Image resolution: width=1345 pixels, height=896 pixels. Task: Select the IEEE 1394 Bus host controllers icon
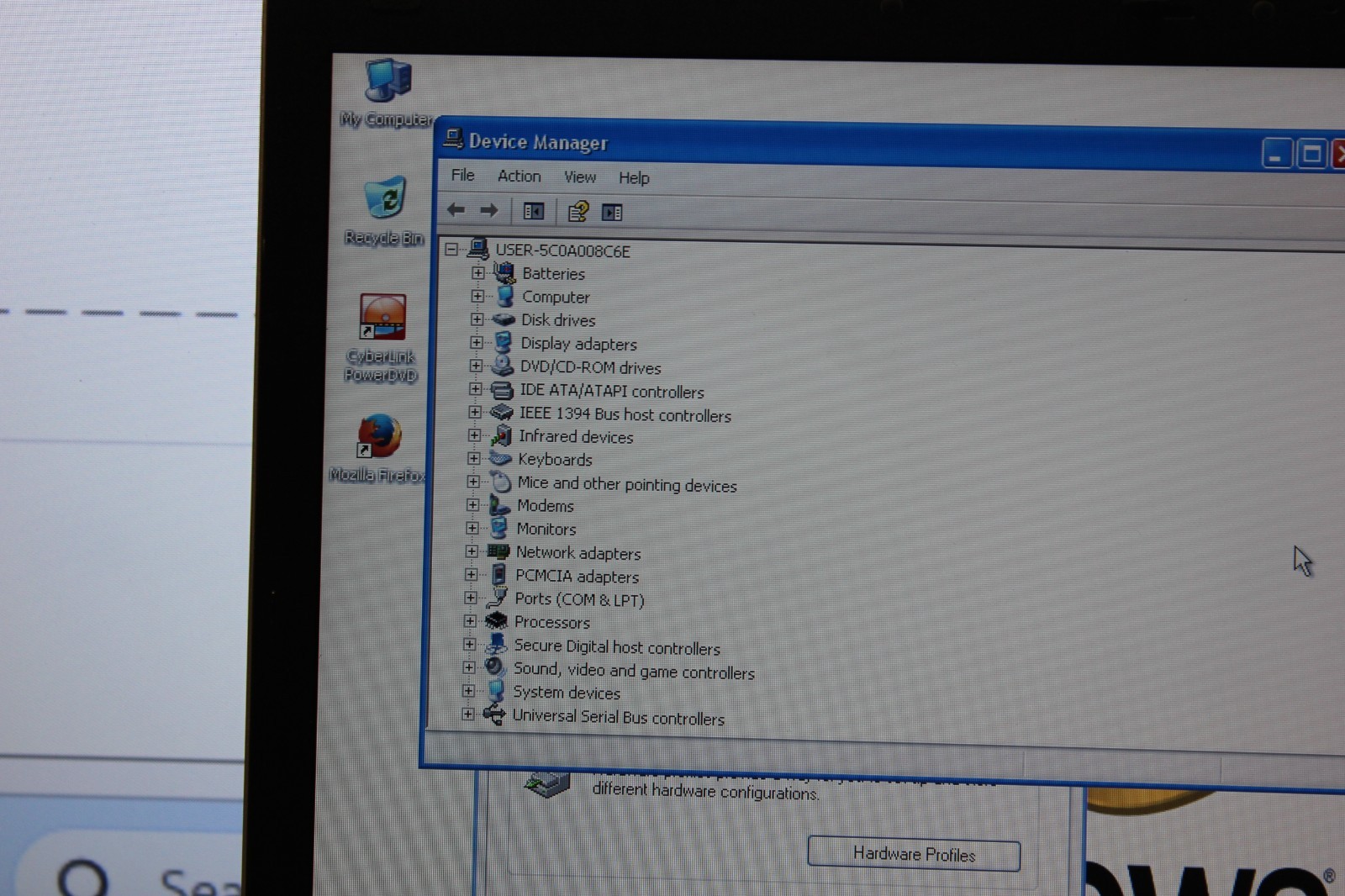coord(502,412)
